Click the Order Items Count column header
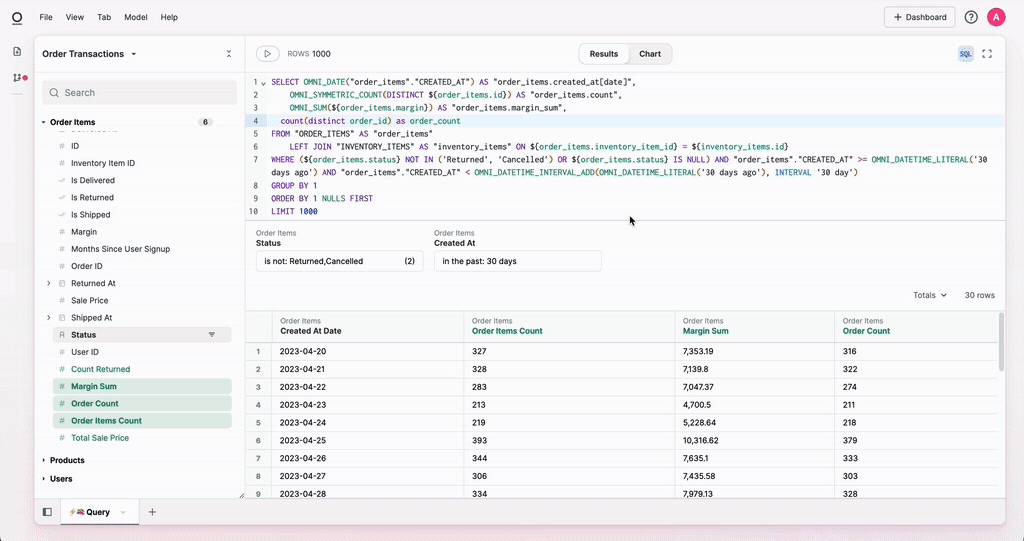The height and width of the screenshot is (541, 1024). 569,326
